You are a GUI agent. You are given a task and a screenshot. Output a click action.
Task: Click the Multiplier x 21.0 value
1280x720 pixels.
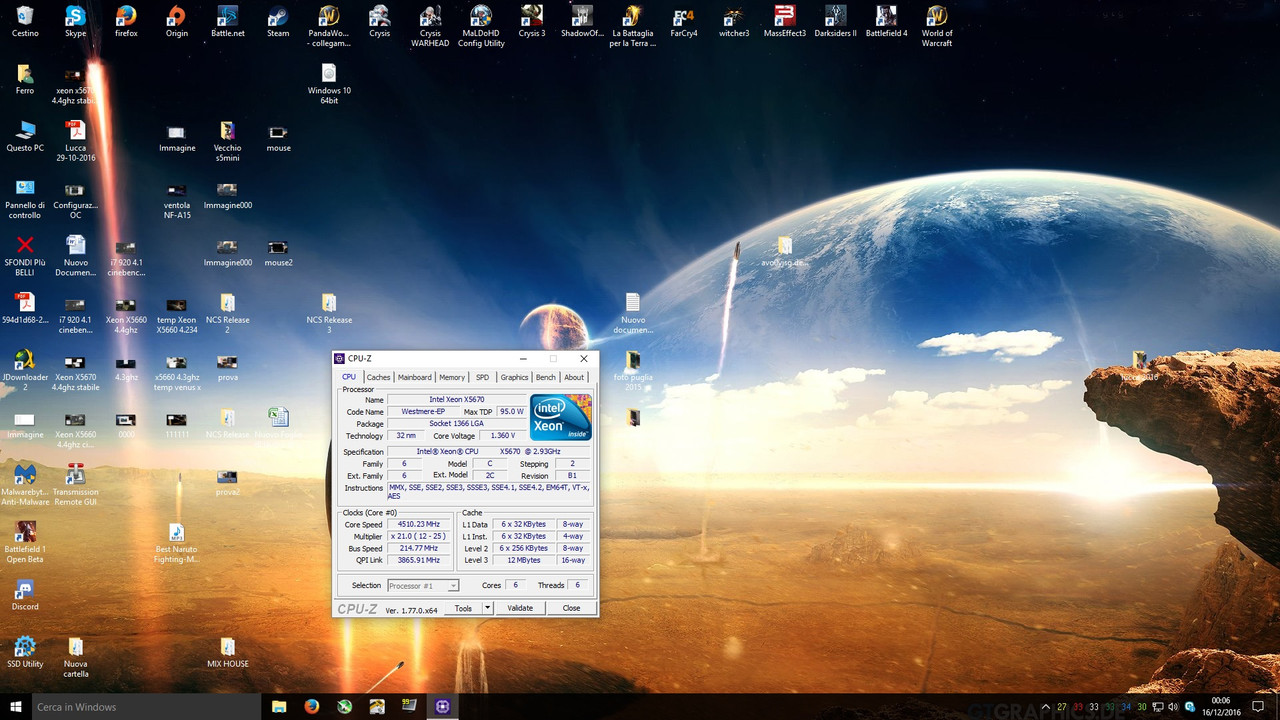(419, 536)
